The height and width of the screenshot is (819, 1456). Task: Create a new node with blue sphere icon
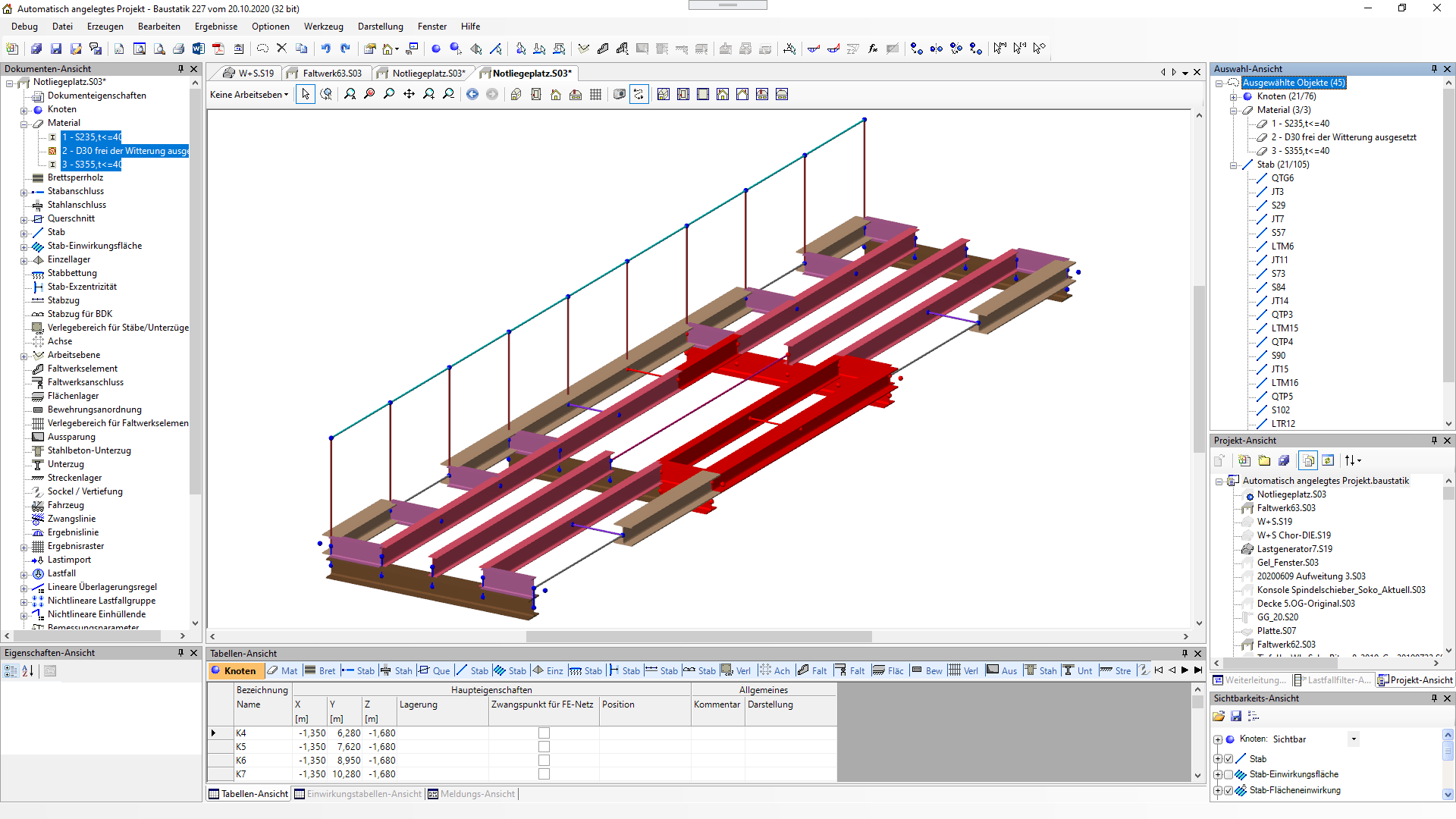pos(436,49)
